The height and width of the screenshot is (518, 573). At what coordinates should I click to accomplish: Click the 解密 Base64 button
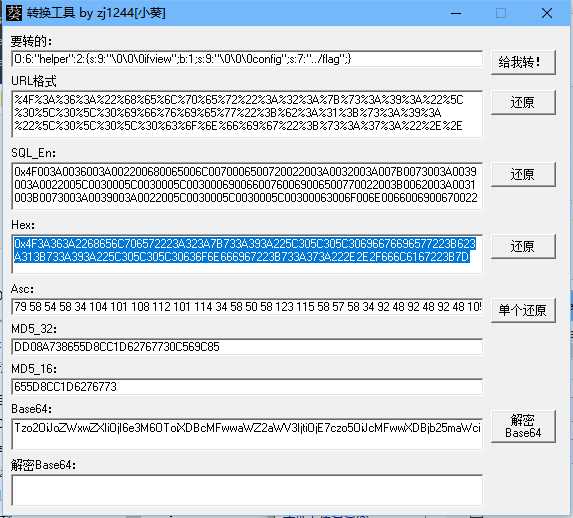click(523, 426)
